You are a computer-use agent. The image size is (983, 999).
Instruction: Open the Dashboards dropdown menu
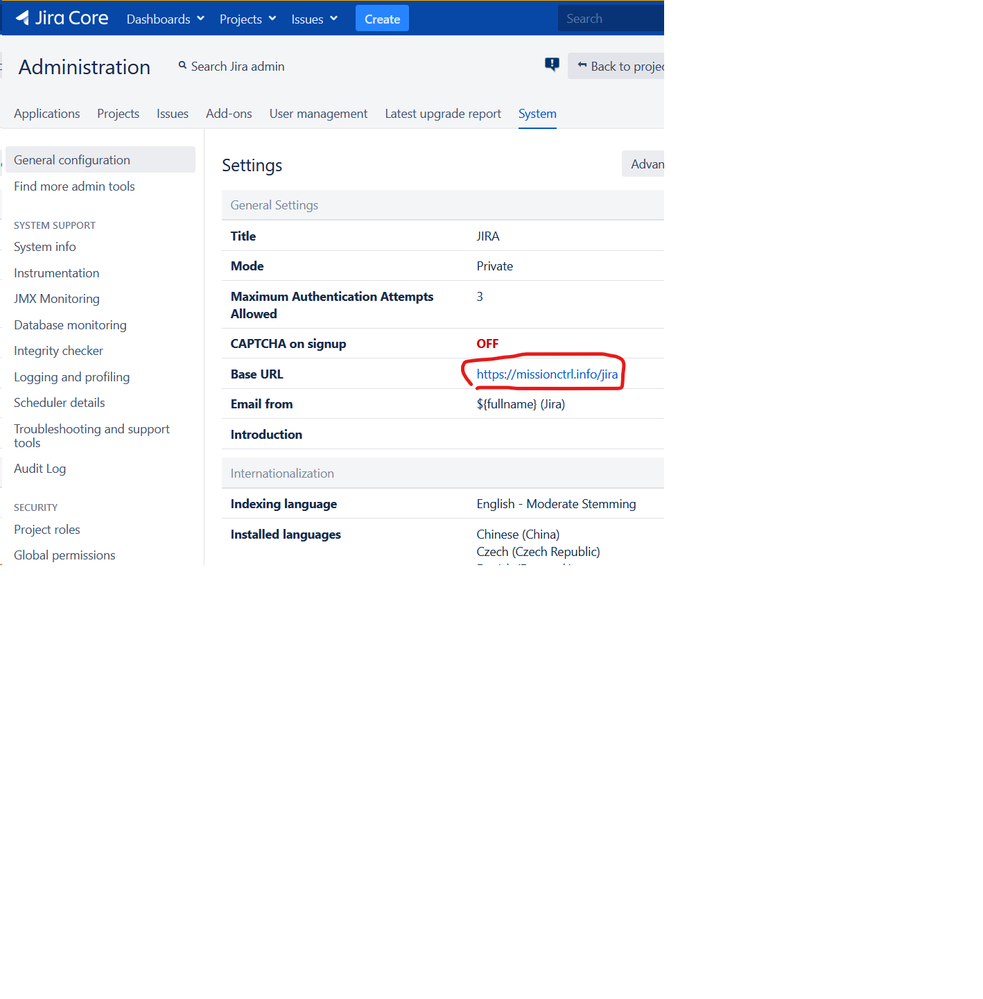(165, 19)
